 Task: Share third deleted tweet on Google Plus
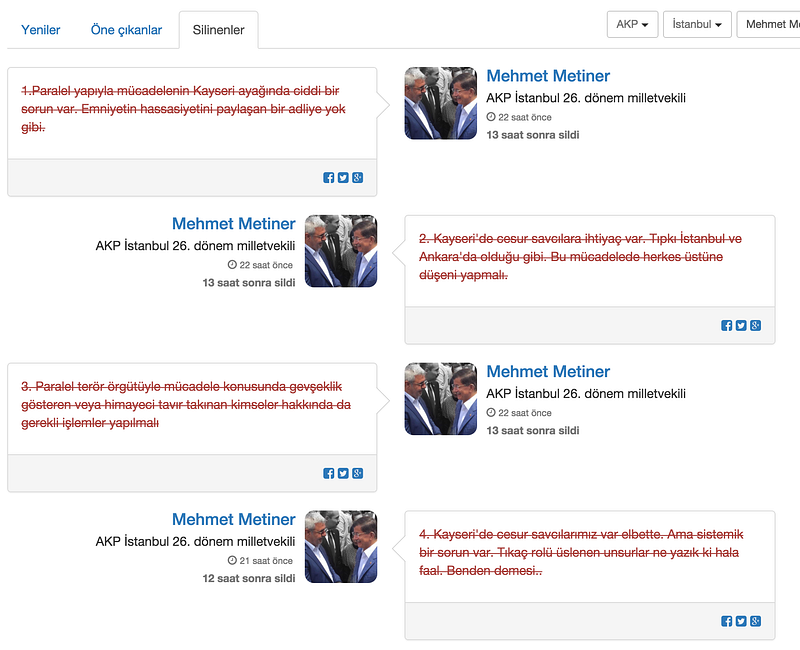[x=358, y=473]
